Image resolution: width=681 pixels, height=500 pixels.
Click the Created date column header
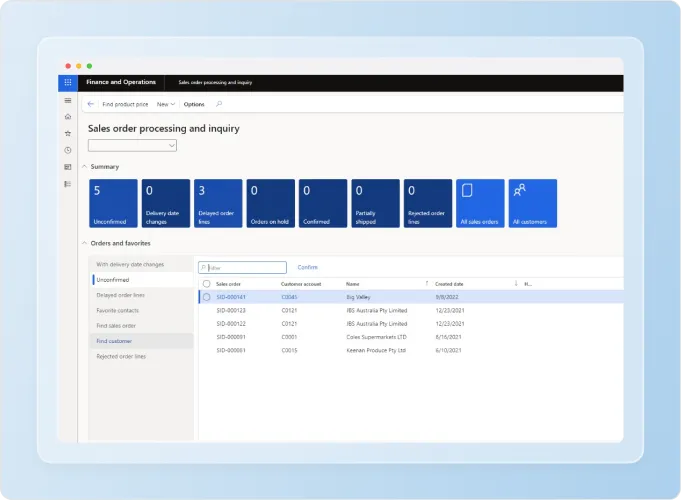(449, 284)
